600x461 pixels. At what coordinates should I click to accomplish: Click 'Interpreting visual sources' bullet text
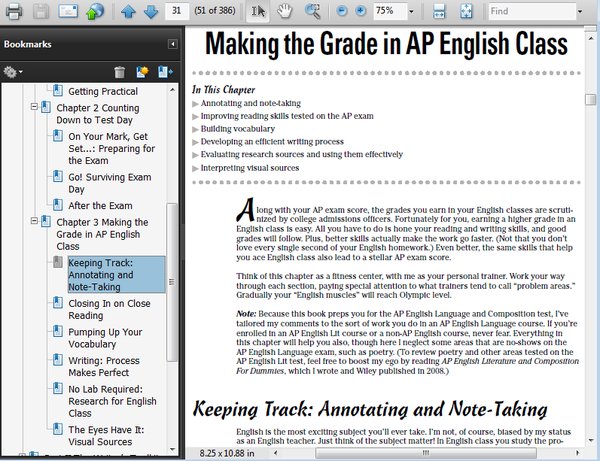(250, 168)
